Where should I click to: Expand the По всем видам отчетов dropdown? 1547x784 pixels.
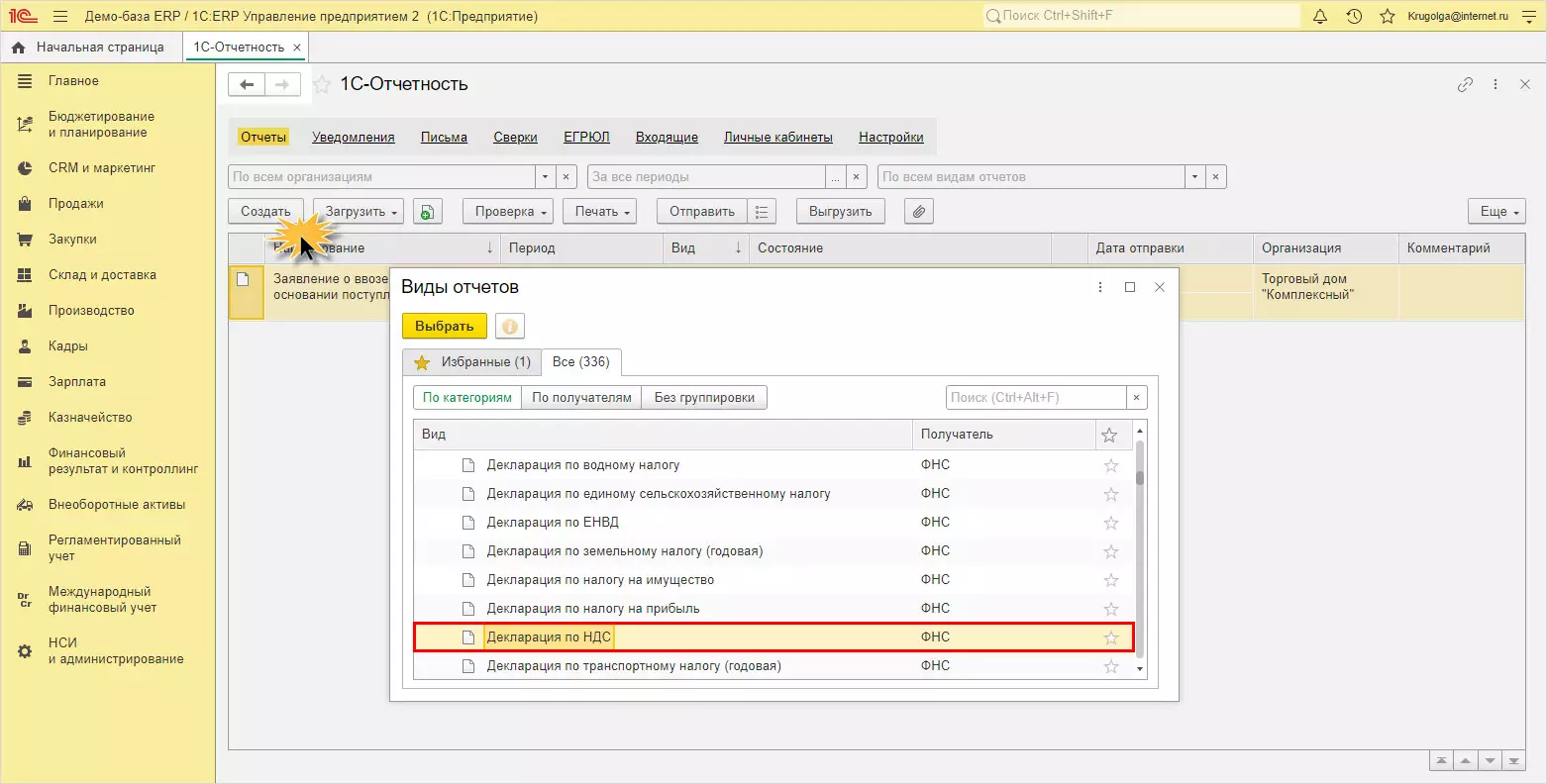coord(1195,177)
